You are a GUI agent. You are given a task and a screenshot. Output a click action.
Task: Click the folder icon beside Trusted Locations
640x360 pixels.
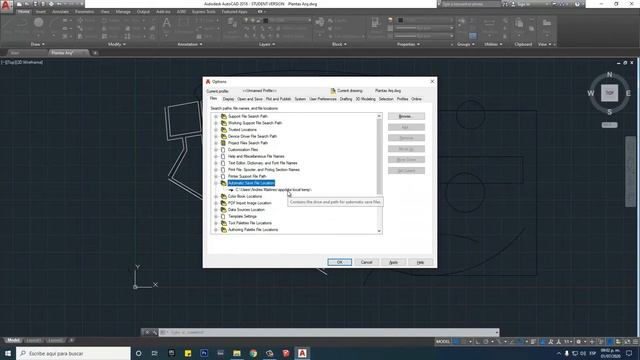[x=224, y=130]
